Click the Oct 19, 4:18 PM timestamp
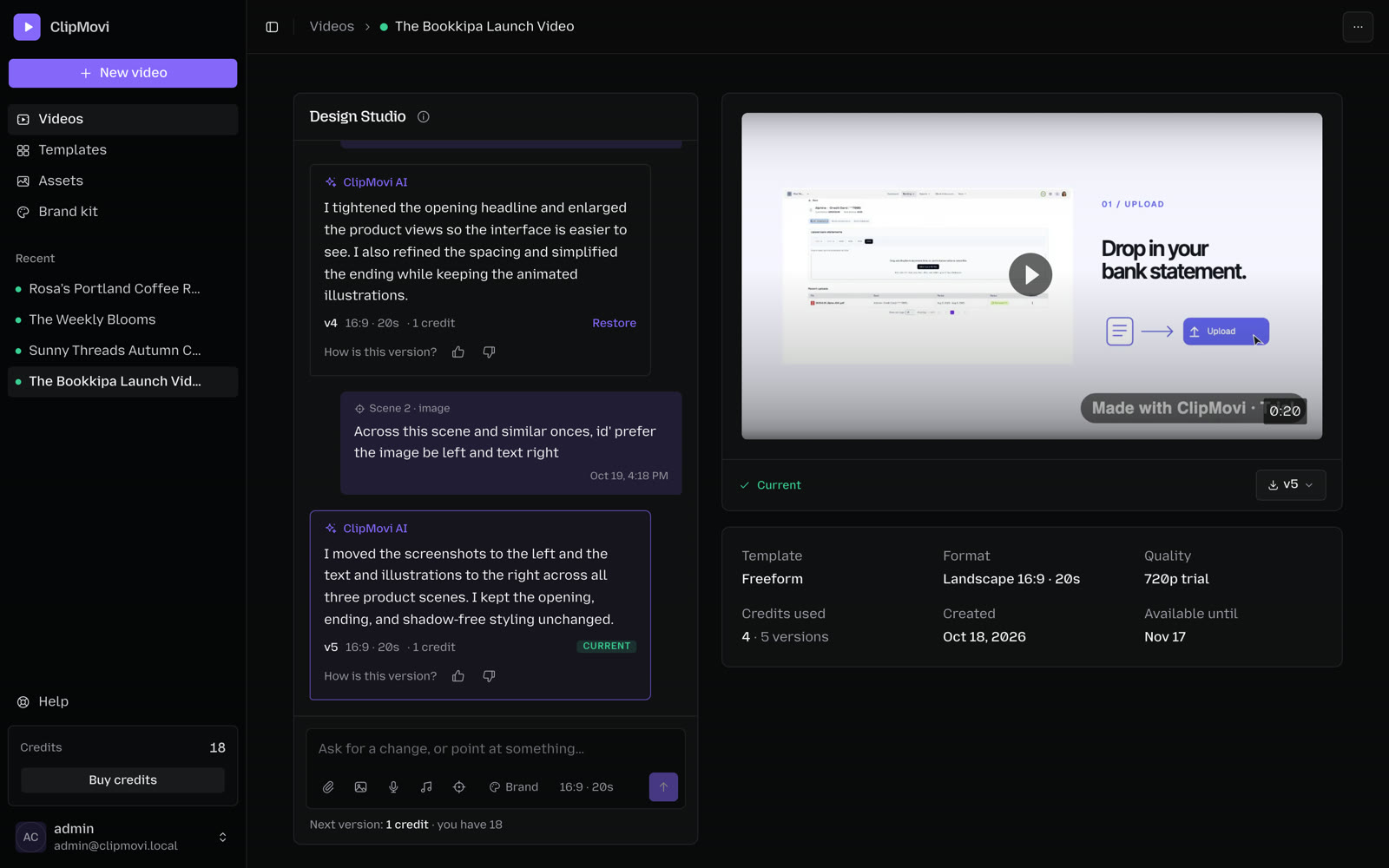This screenshot has height=868, width=1389. 629,477
